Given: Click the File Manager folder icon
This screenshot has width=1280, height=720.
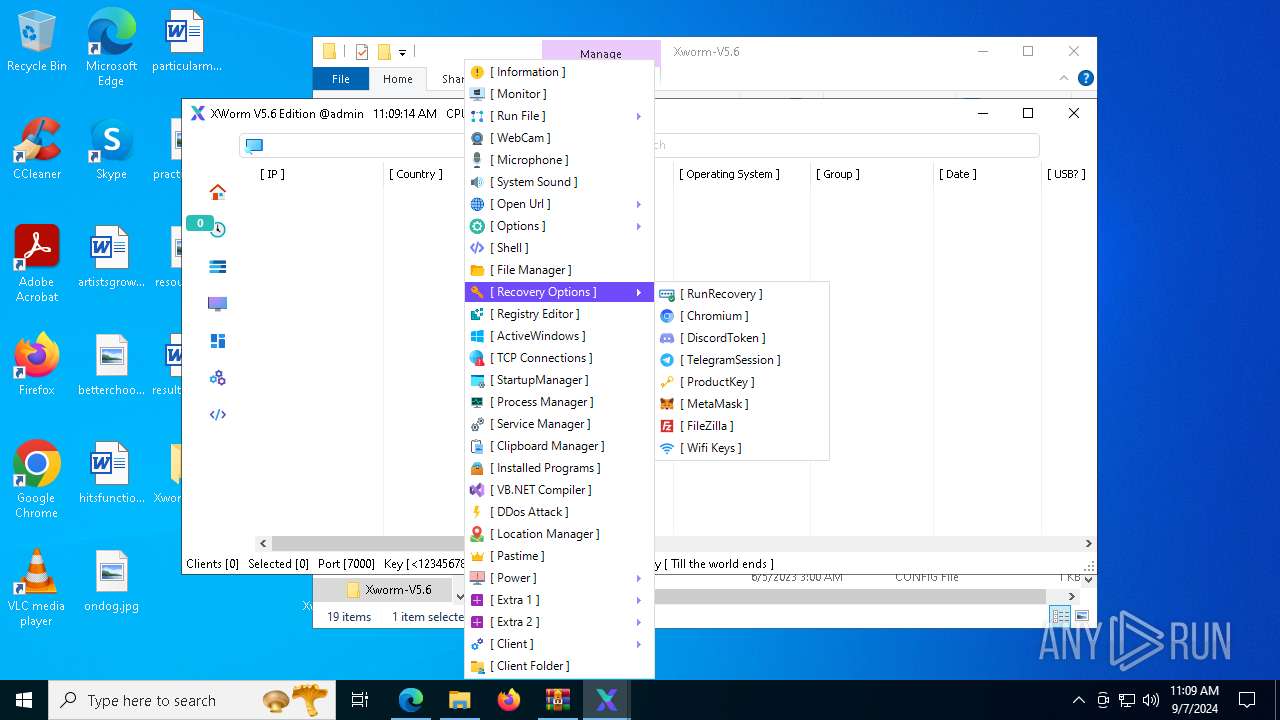Looking at the screenshot, I should 478,270.
